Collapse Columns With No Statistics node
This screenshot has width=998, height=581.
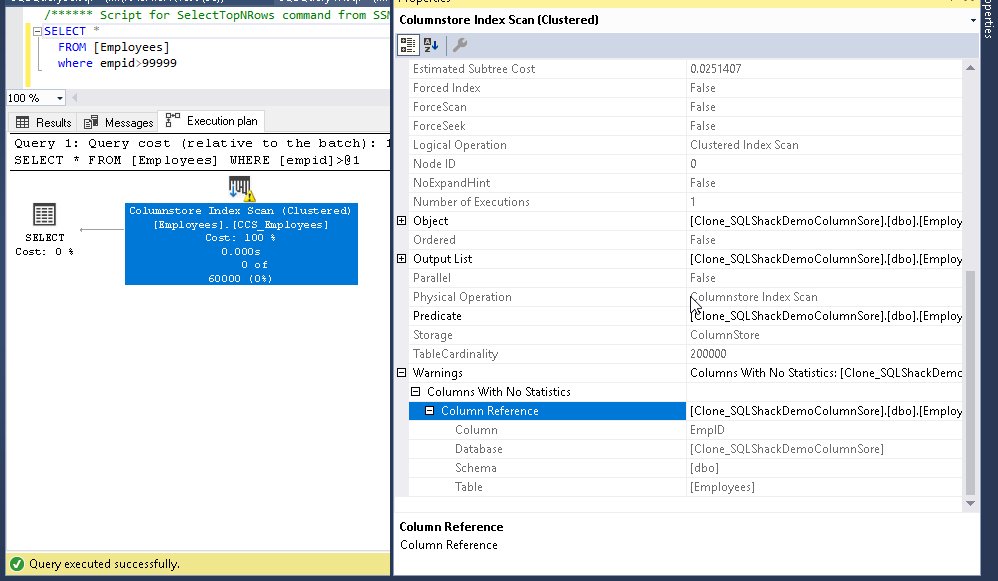pyautogui.click(x=416, y=392)
